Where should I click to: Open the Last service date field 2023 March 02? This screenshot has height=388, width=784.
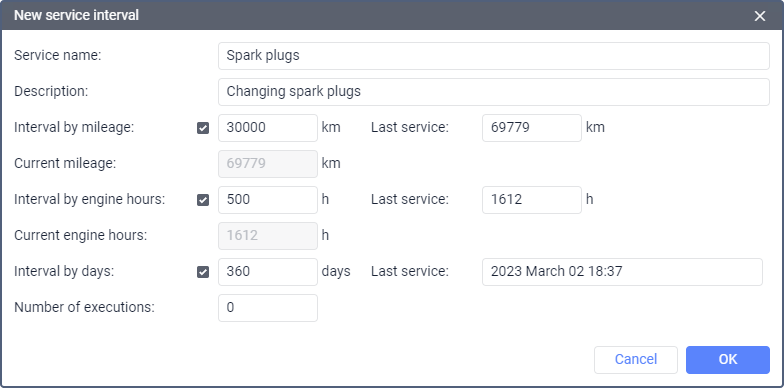click(x=622, y=272)
